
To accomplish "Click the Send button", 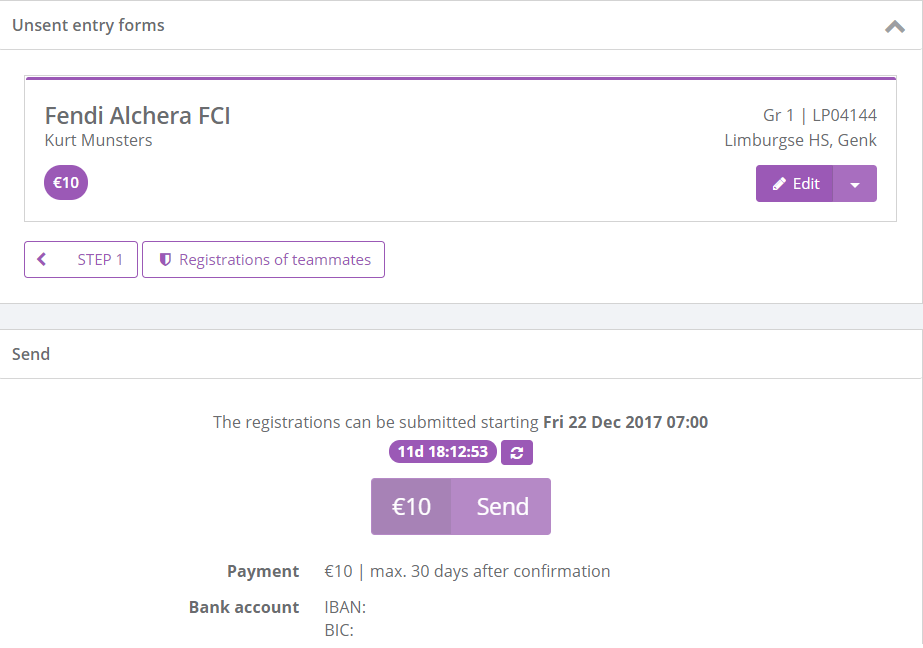I will point(502,507).
